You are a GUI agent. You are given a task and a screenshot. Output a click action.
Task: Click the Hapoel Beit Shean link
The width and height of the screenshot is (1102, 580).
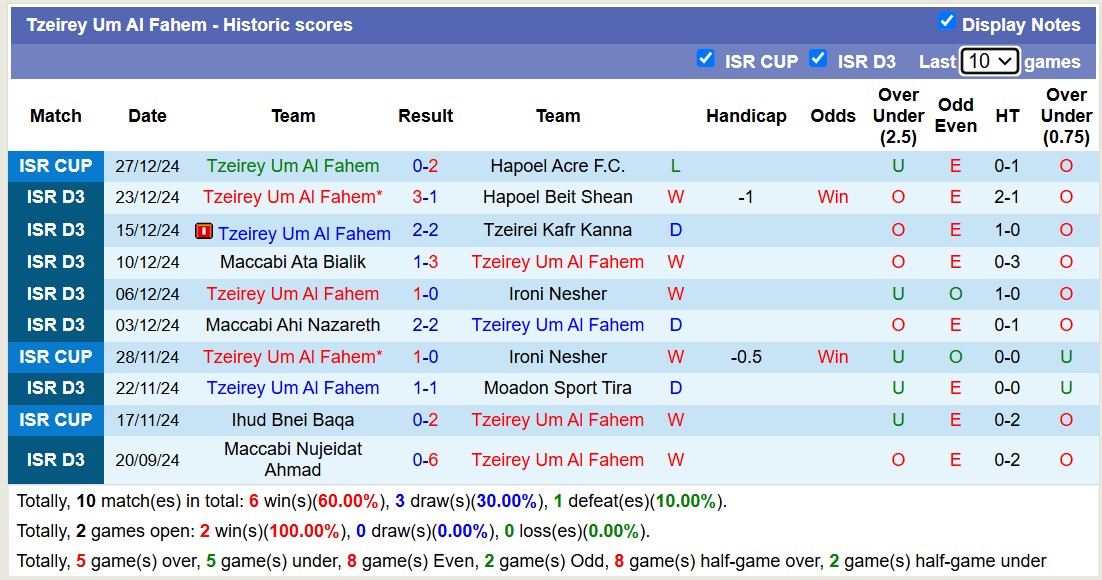pyautogui.click(x=558, y=197)
